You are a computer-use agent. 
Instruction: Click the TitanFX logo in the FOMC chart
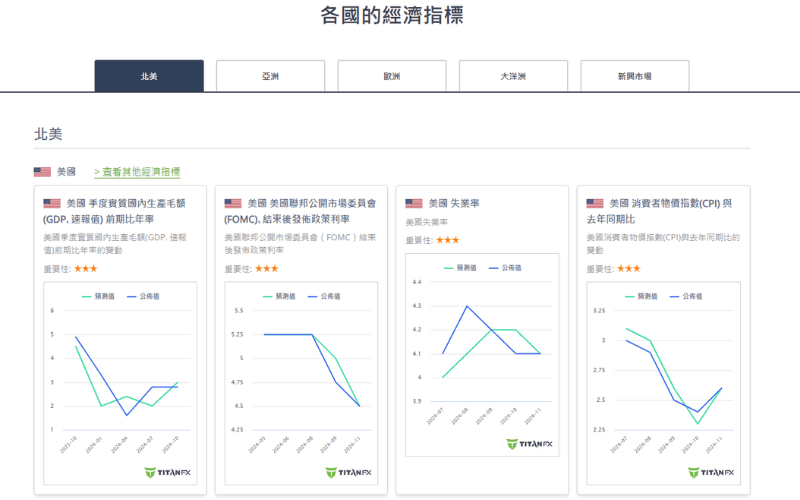(x=349, y=473)
